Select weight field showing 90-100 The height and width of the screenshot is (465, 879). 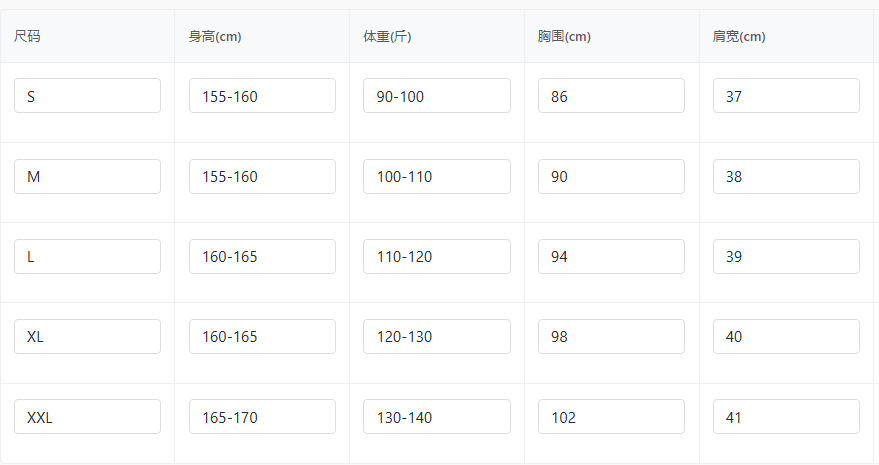437,96
